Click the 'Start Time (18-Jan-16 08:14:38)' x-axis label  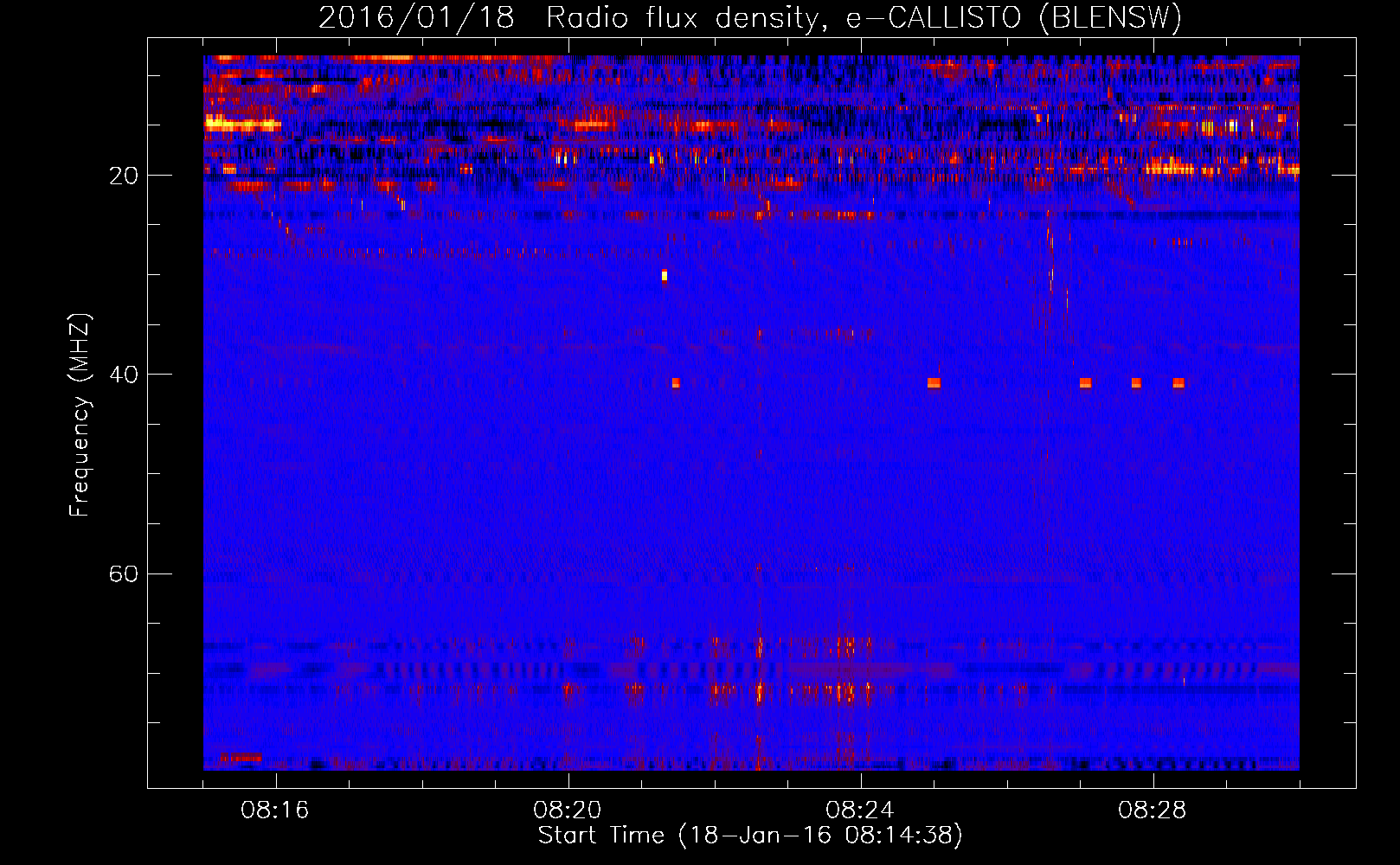pyautogui.click(x=750, y=836)
